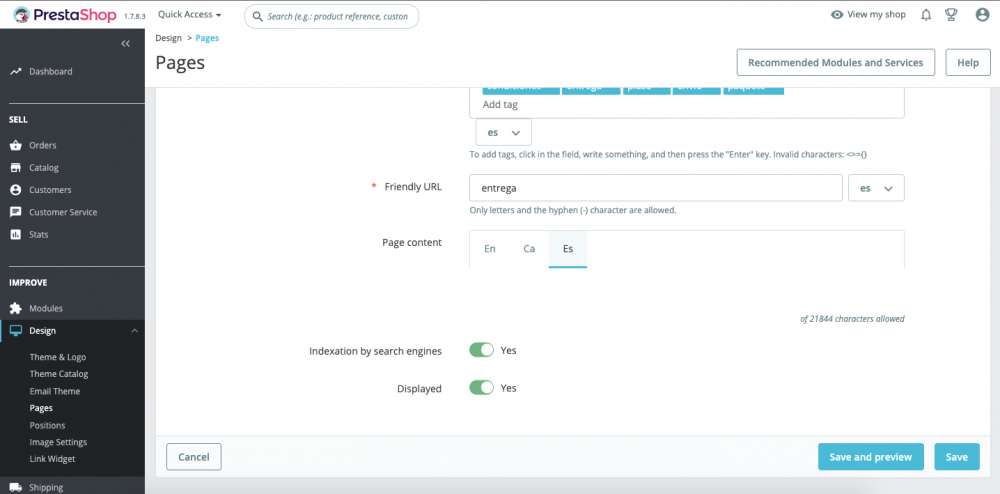Open tags language 'es' dropdown
Screen dimensions: 1000x494
coord(504,133)
